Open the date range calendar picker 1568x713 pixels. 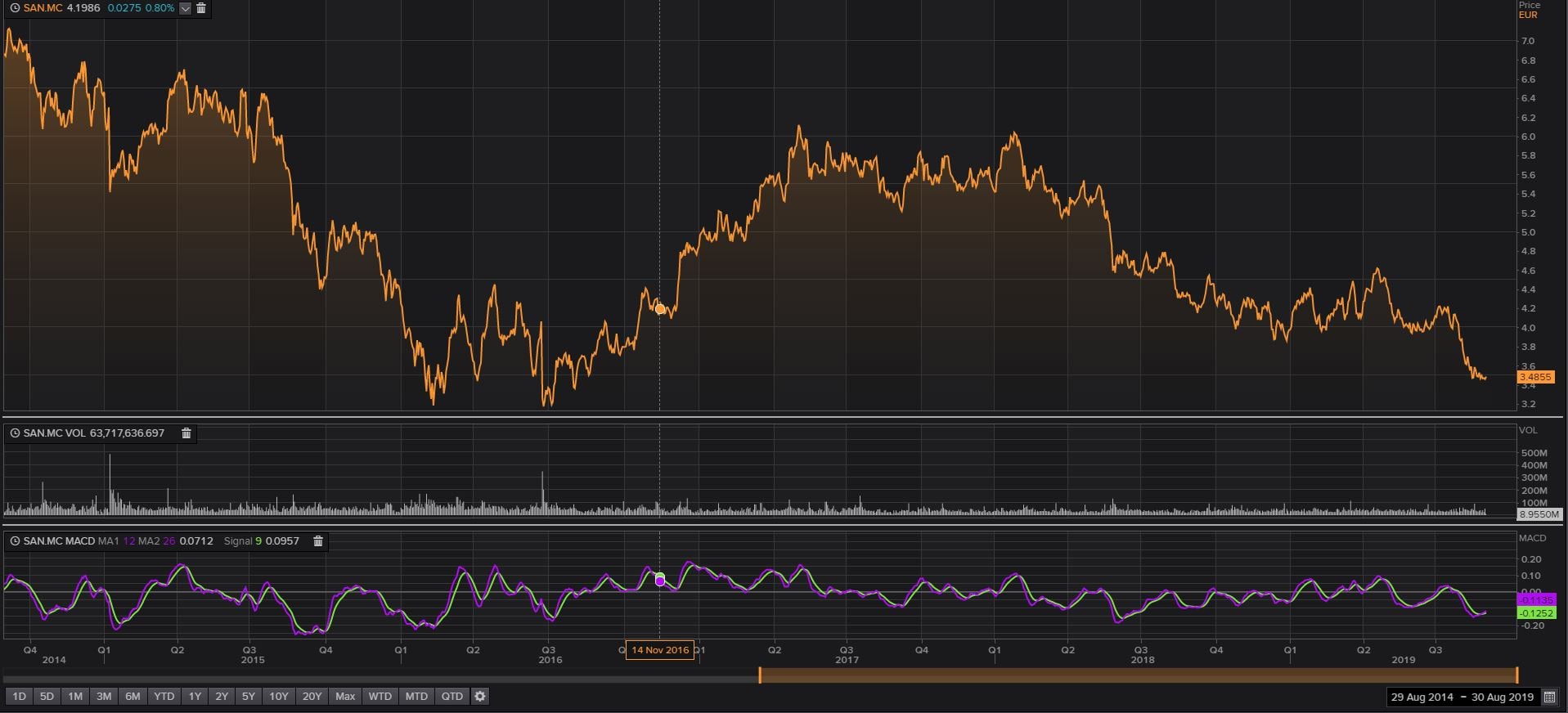coord(1549,697)
